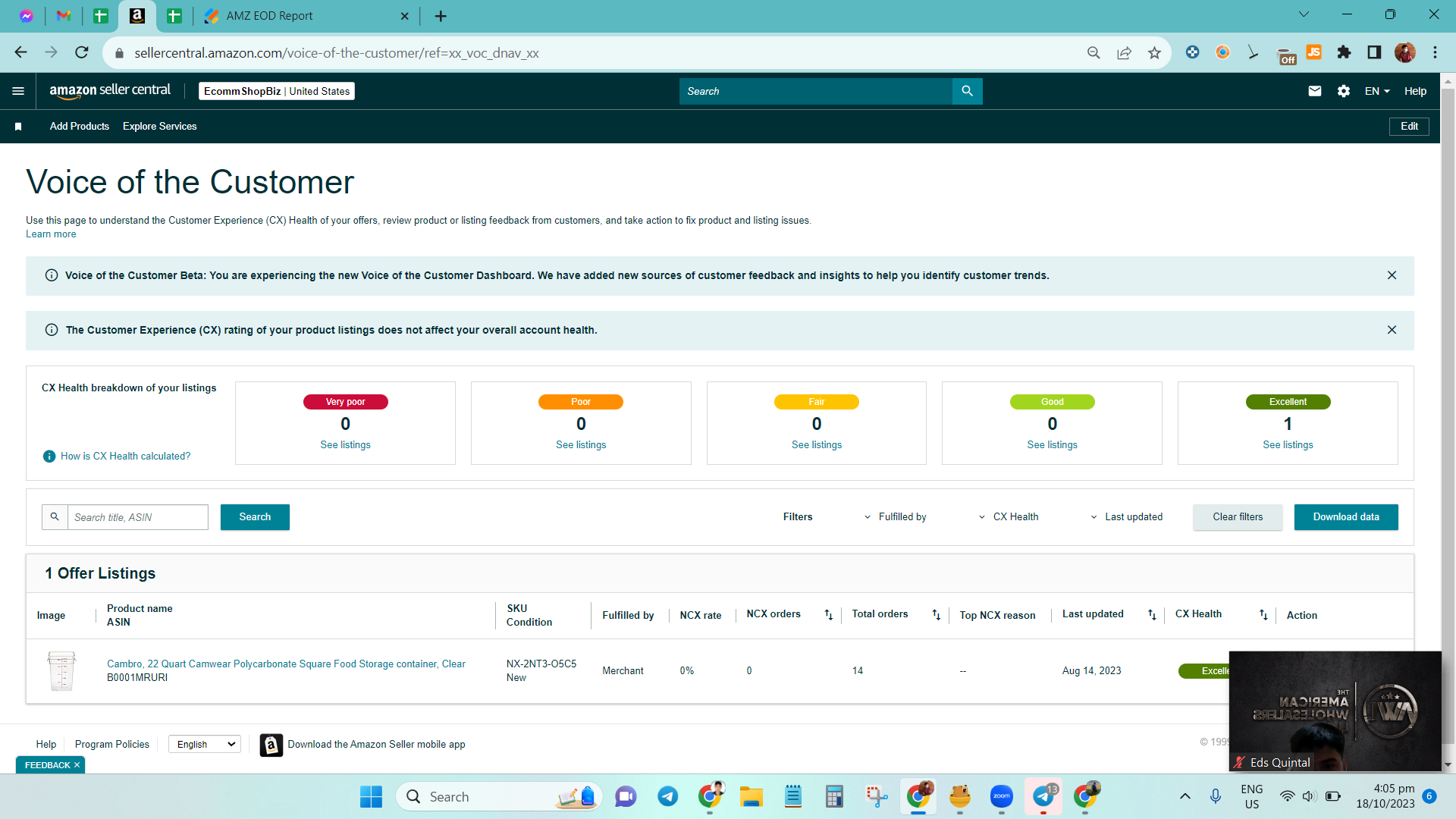This screenshot has height=819, width=1456.
Task: Open the browser side panel icon
Action: pyautogui.click(x=1374, y=52)
